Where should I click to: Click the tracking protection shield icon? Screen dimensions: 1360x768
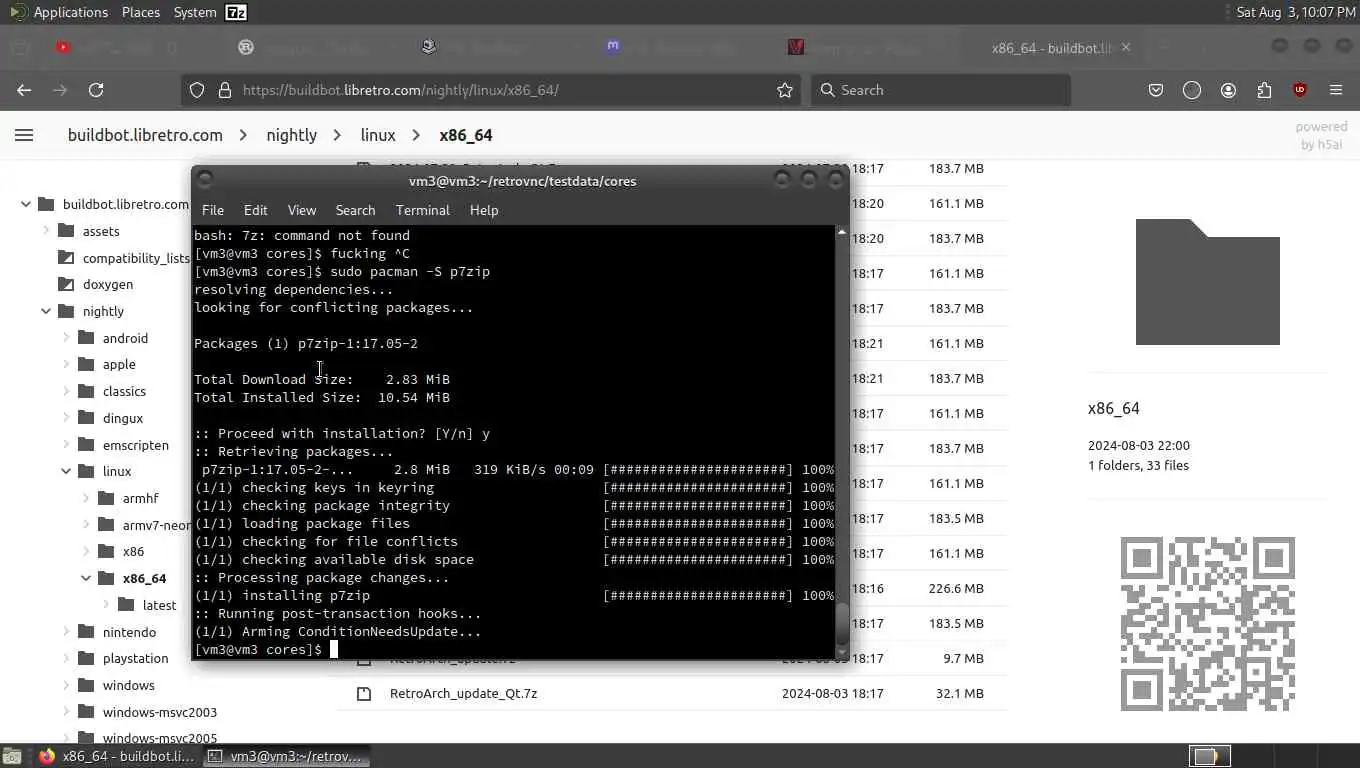pos(197,90)
